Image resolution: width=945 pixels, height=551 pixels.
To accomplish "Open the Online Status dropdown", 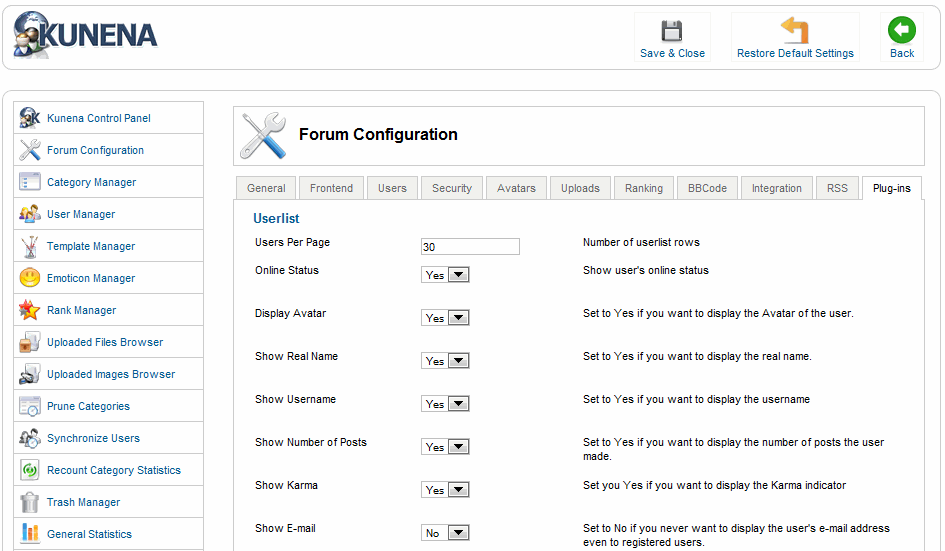I will 445,275.
